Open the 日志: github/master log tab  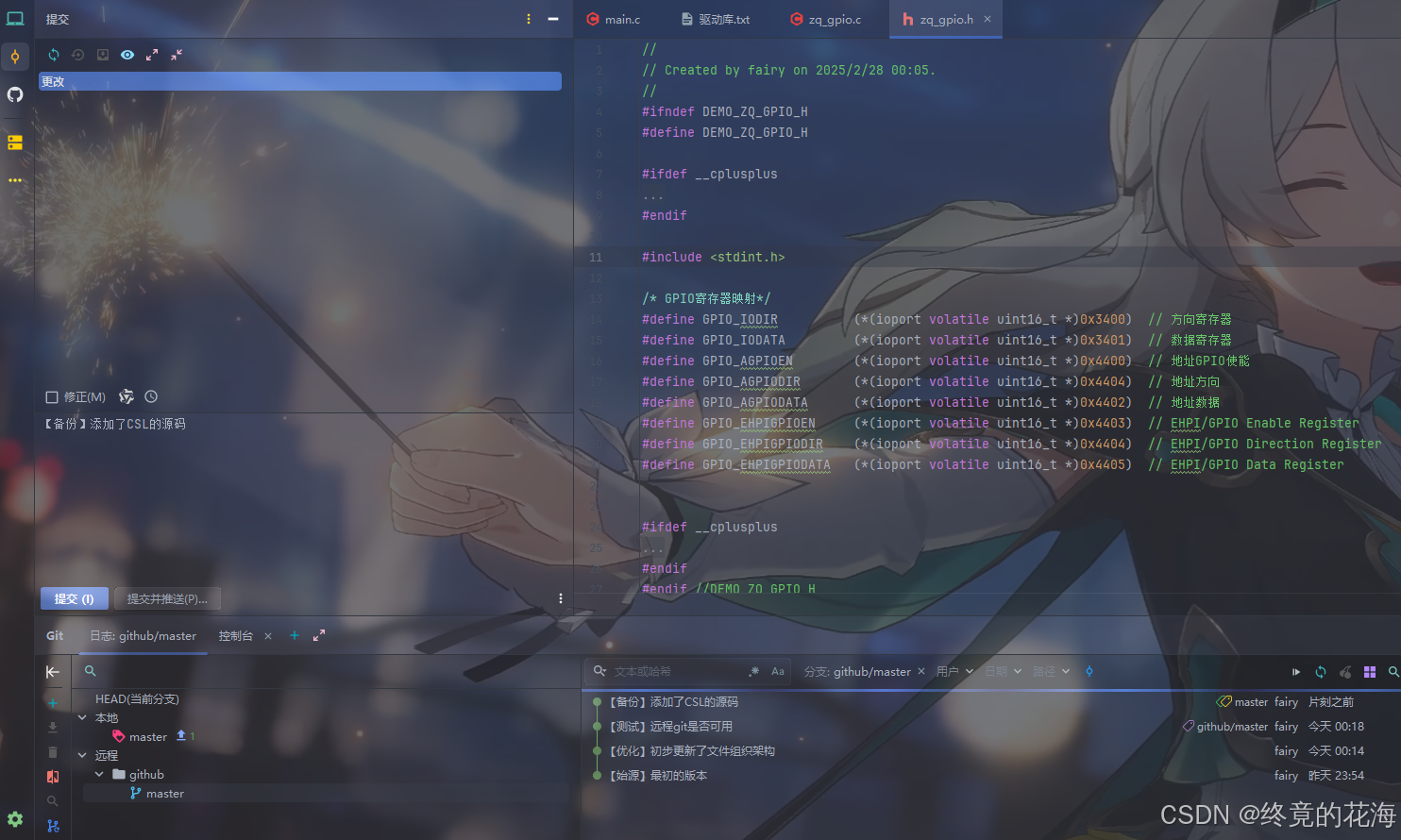click(x=143, y=635)
